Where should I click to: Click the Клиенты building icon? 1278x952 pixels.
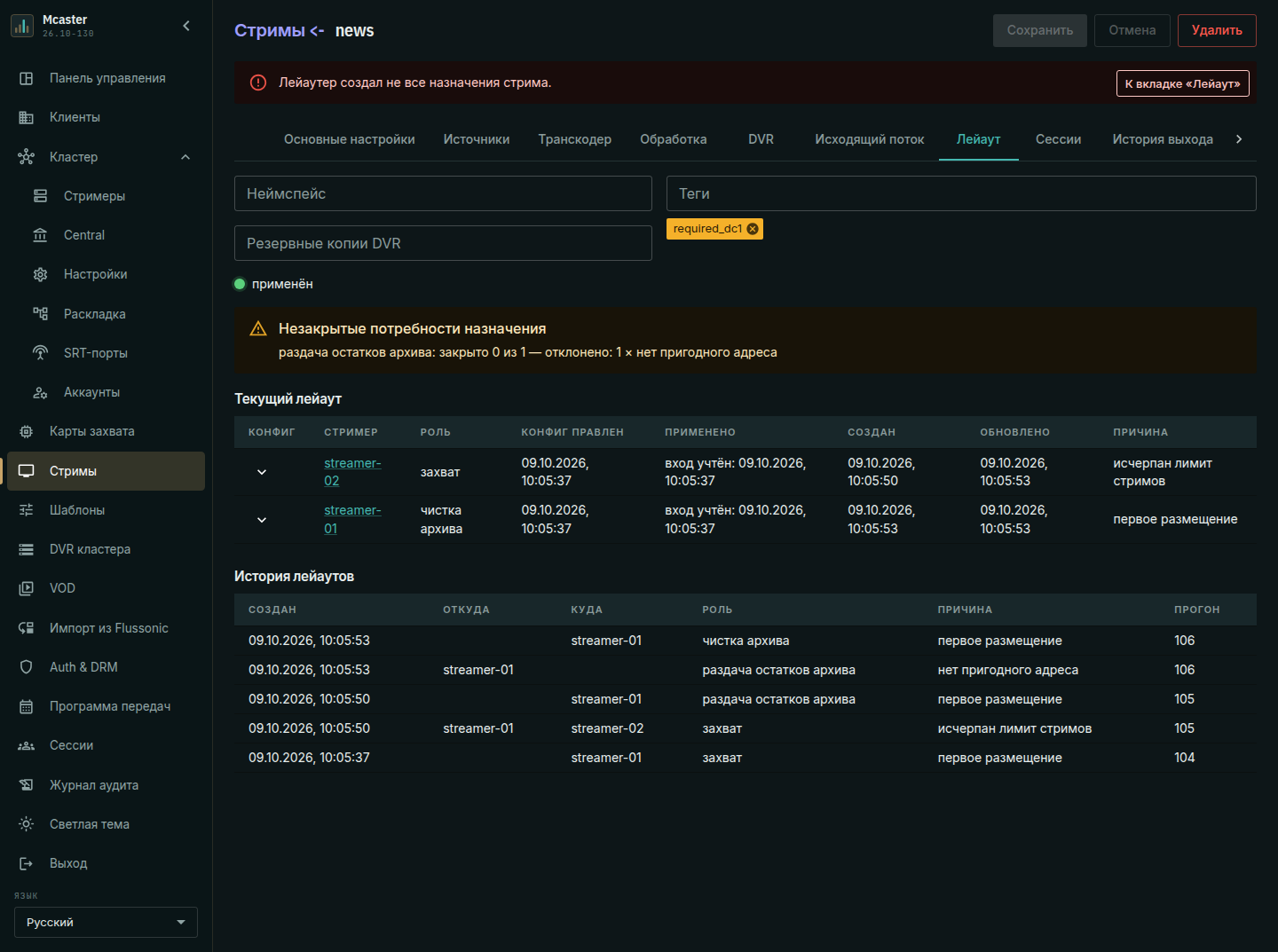[x=27, y=117]
